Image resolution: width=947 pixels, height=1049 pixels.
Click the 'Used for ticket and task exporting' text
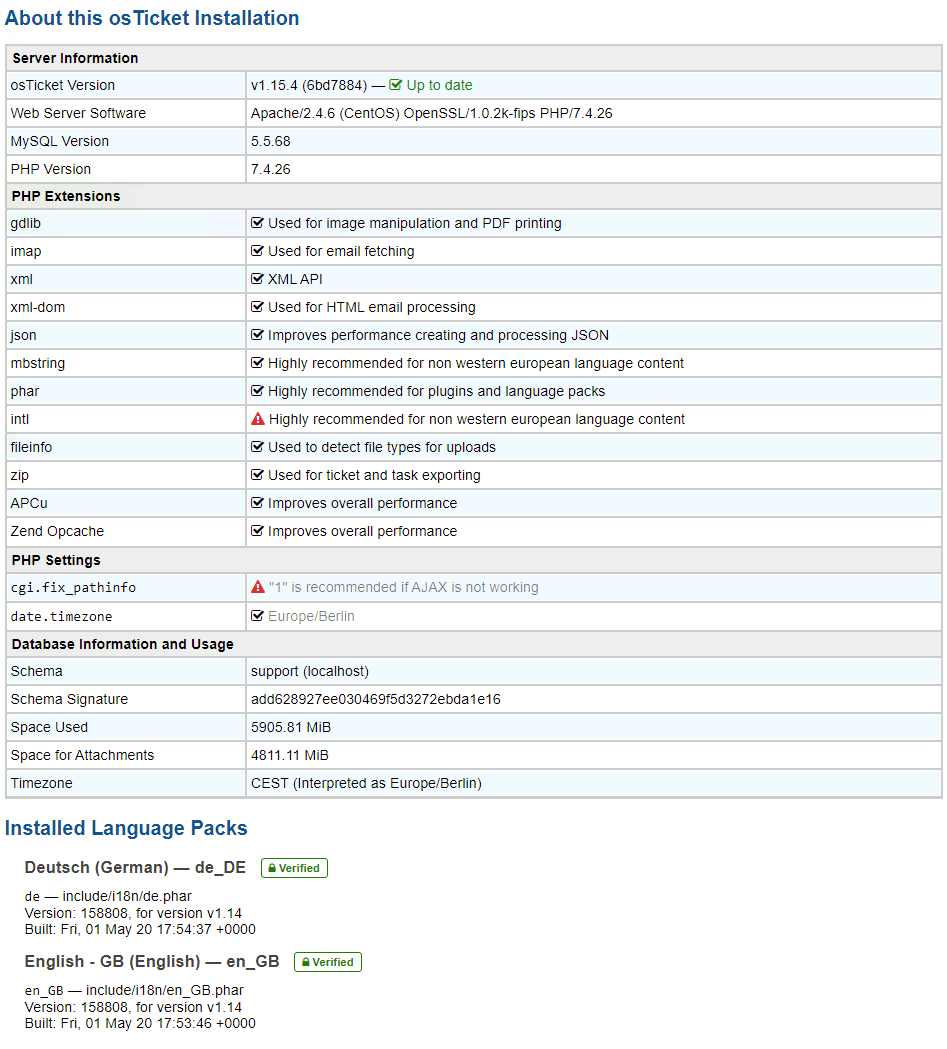[374, 475]
